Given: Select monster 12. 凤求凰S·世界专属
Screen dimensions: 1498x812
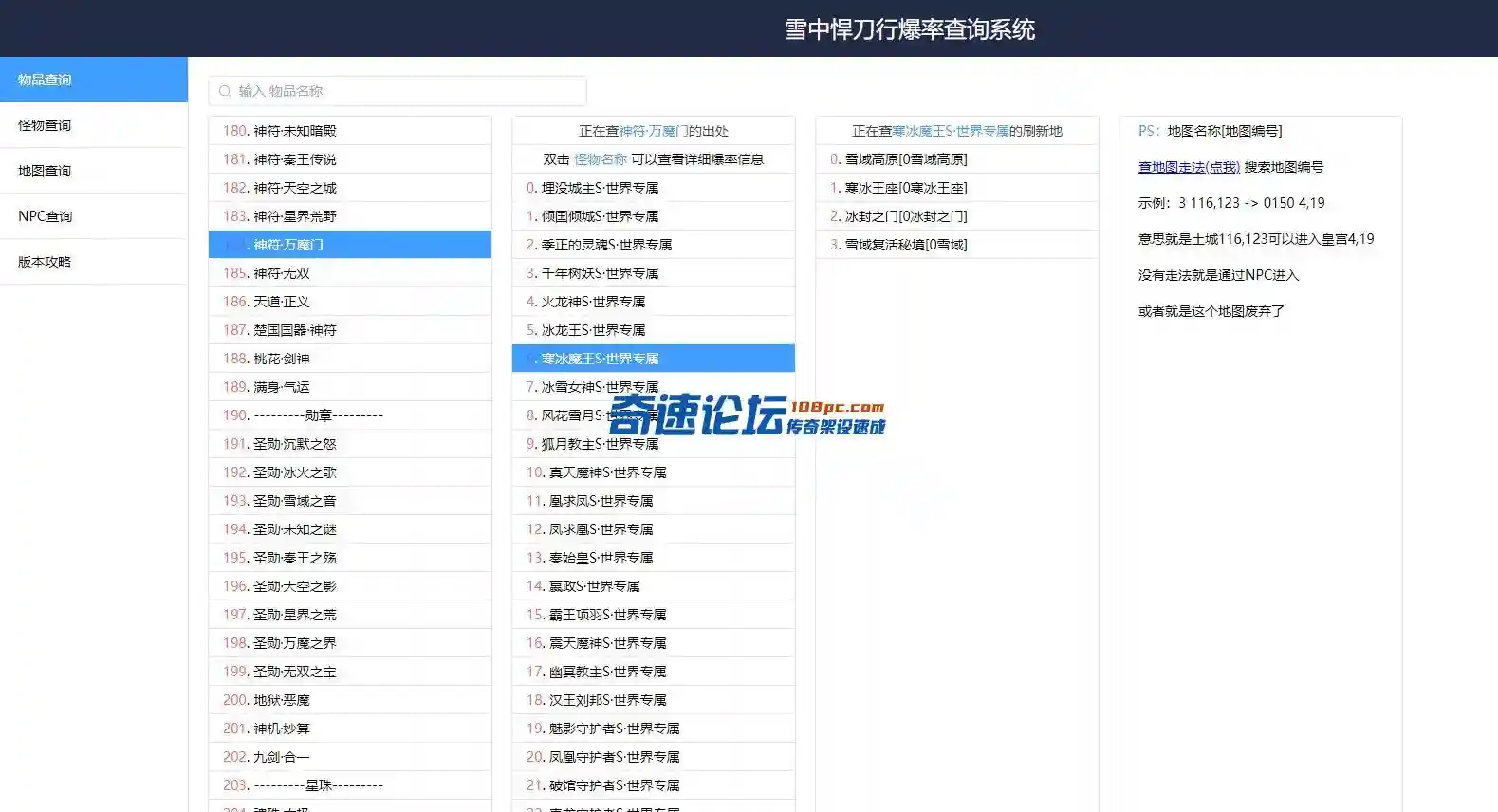Looking at the screenshot, I should click(654, 529).
